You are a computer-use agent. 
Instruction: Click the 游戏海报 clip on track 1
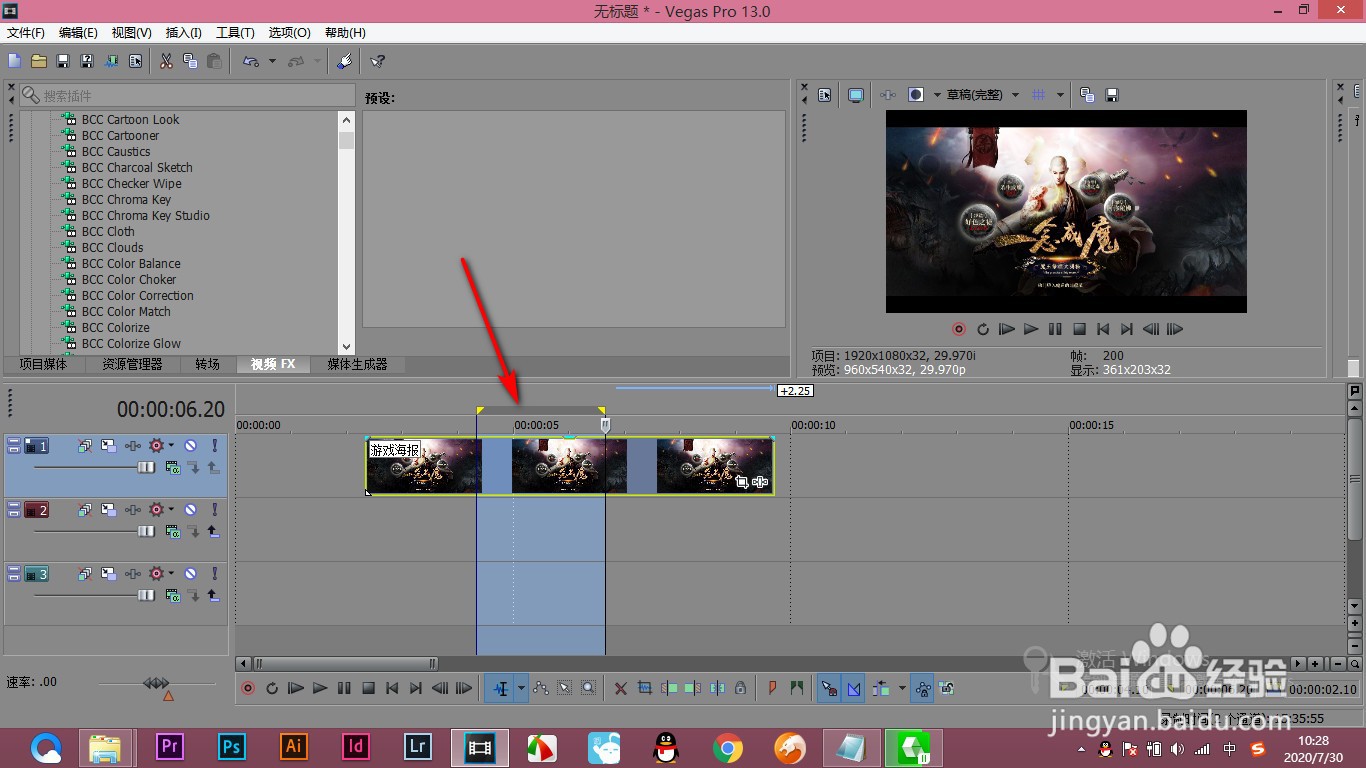point(570,465)
